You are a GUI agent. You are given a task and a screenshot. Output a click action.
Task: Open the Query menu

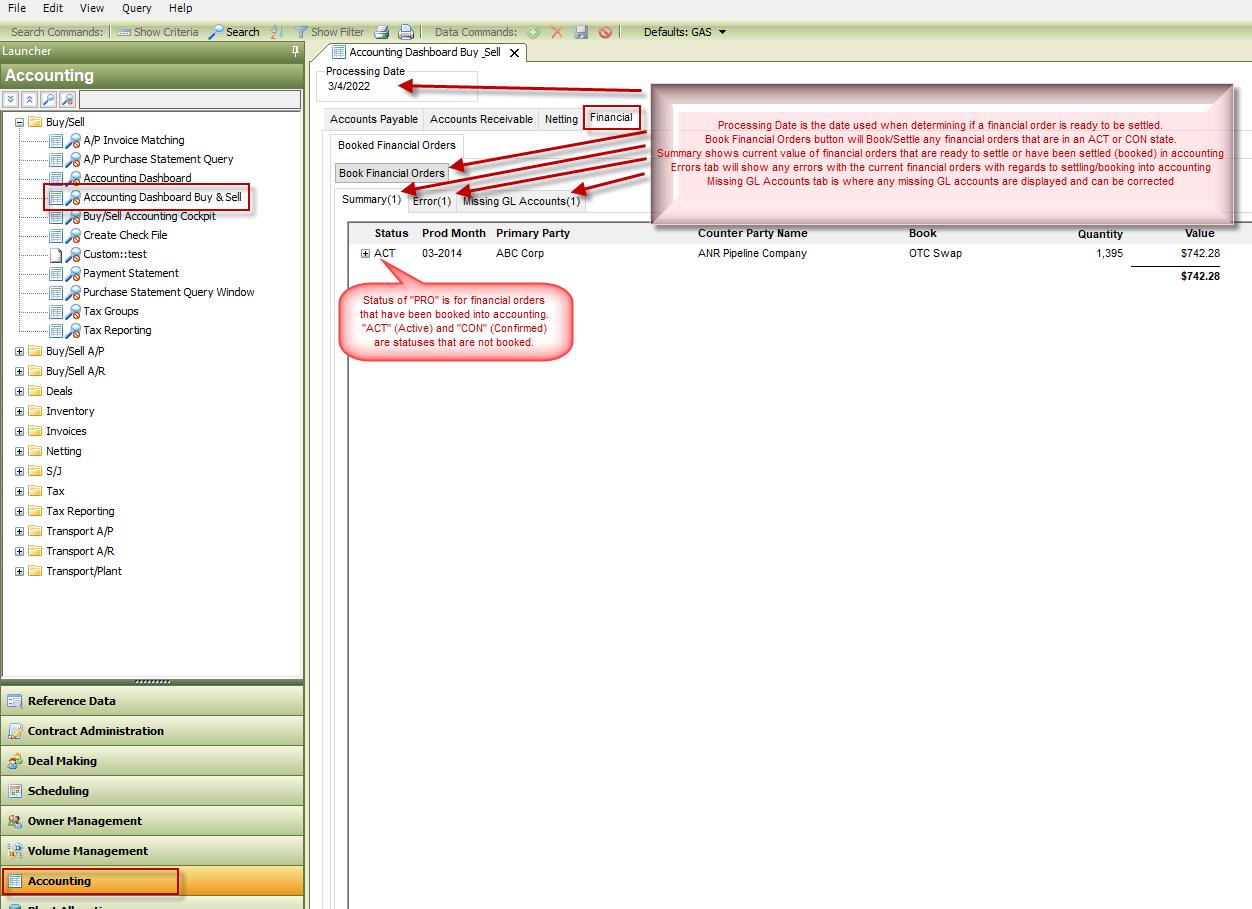[x=136, y=8]
